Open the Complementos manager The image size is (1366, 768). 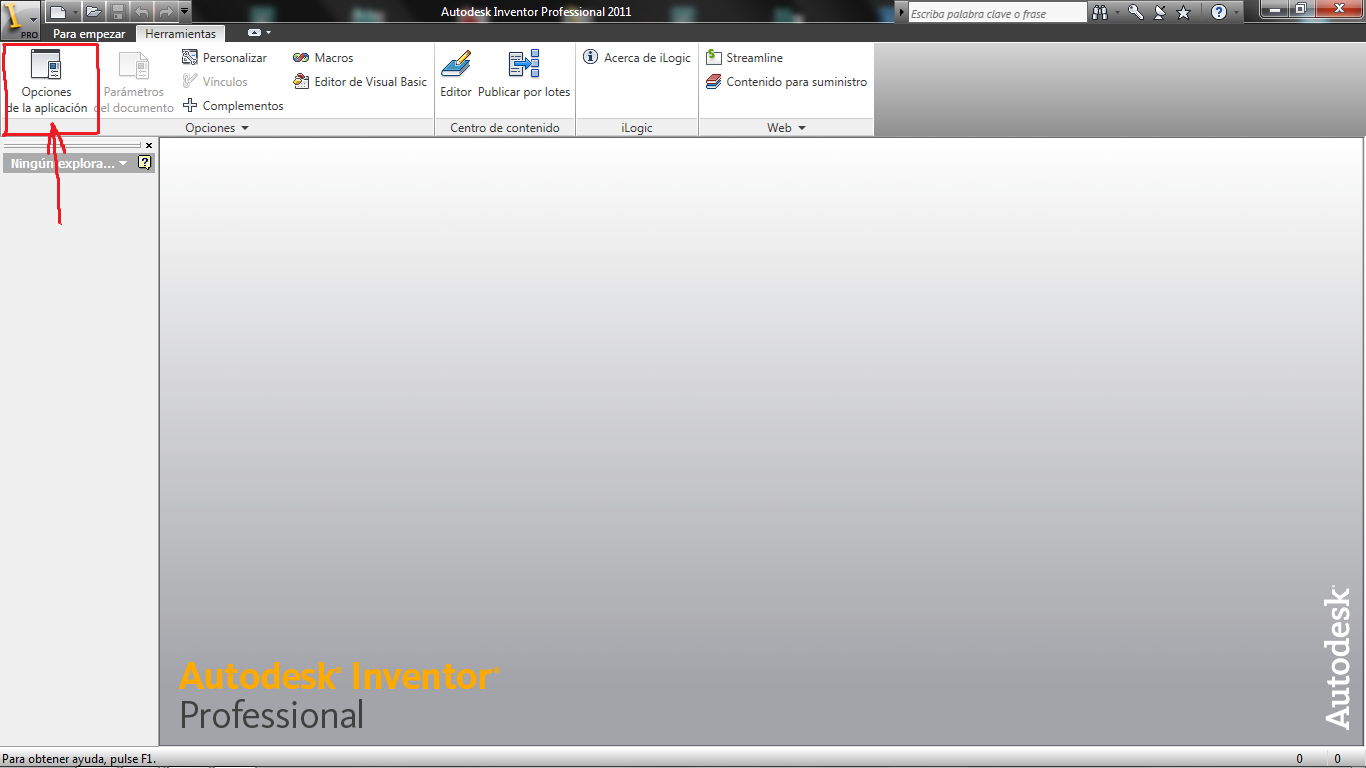pyautogui.click(x=233, y=106)
